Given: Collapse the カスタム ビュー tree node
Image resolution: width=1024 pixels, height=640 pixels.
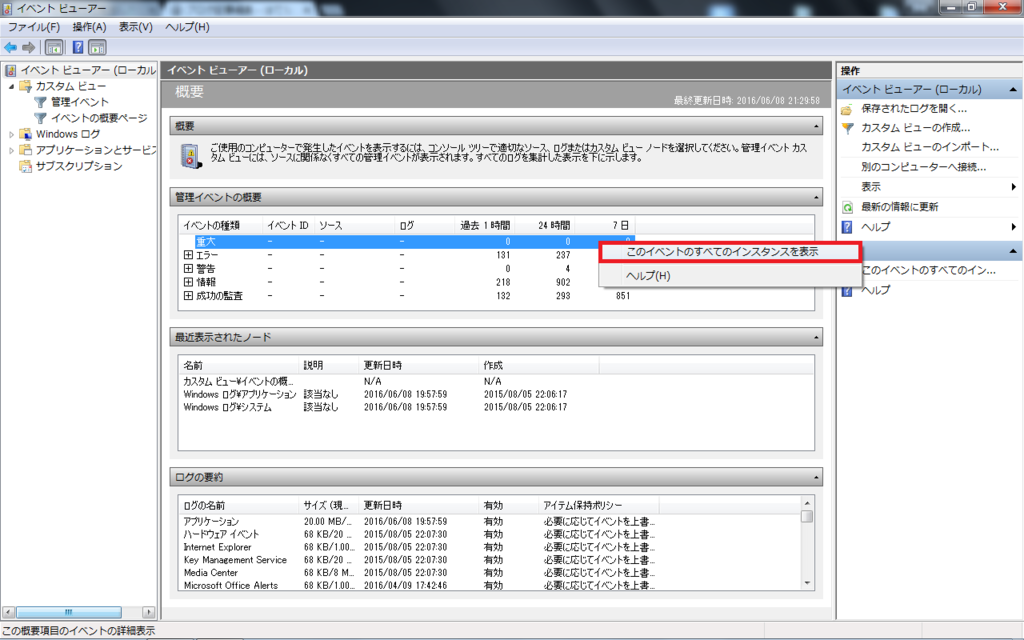Looking at the screenshot, I should tap(11, 86).
